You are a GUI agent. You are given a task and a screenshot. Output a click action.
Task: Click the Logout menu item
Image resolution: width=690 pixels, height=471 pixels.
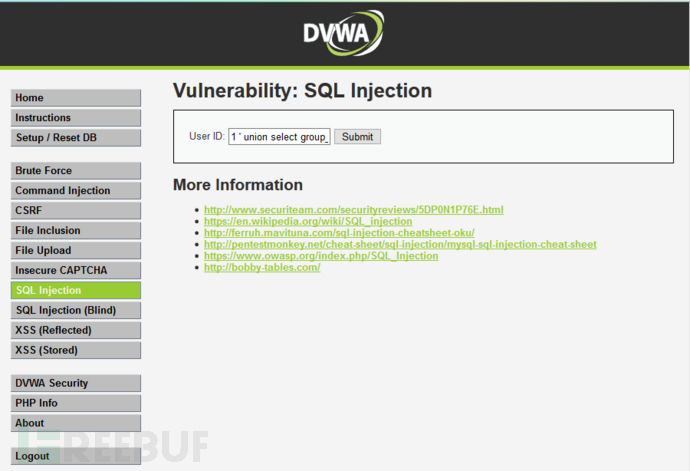point(76,456)
